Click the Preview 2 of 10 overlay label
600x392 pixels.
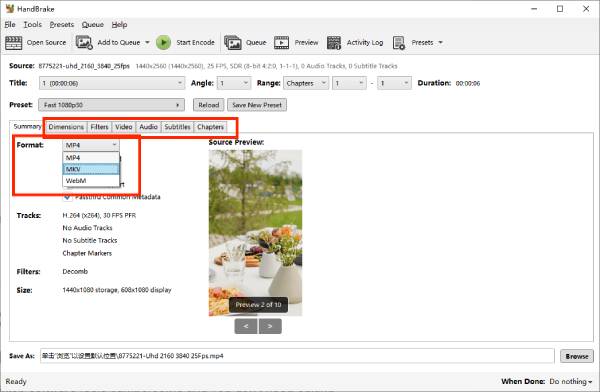coord(258,305)
